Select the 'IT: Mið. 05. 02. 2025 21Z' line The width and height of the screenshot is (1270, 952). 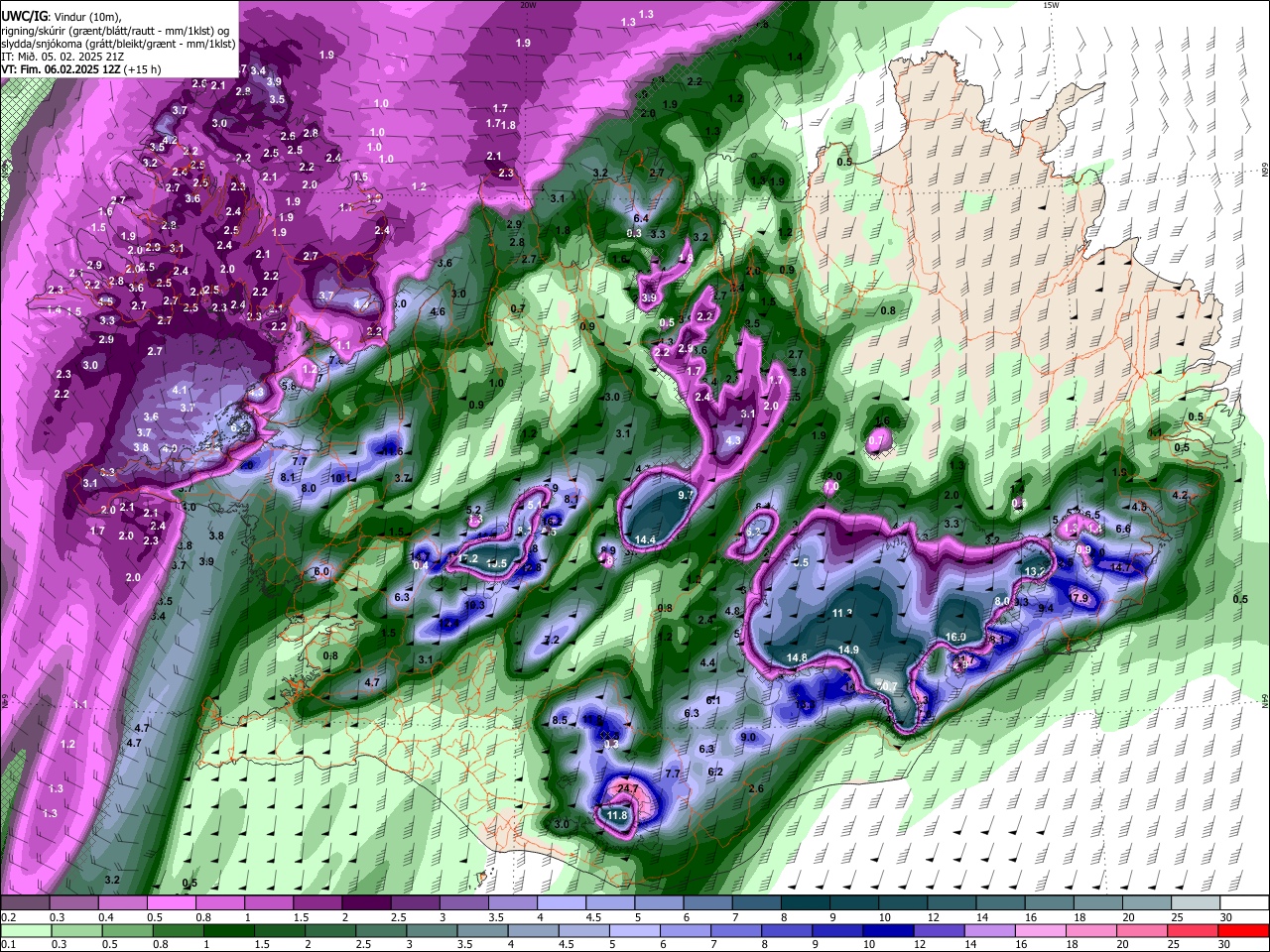pos(62,57)
